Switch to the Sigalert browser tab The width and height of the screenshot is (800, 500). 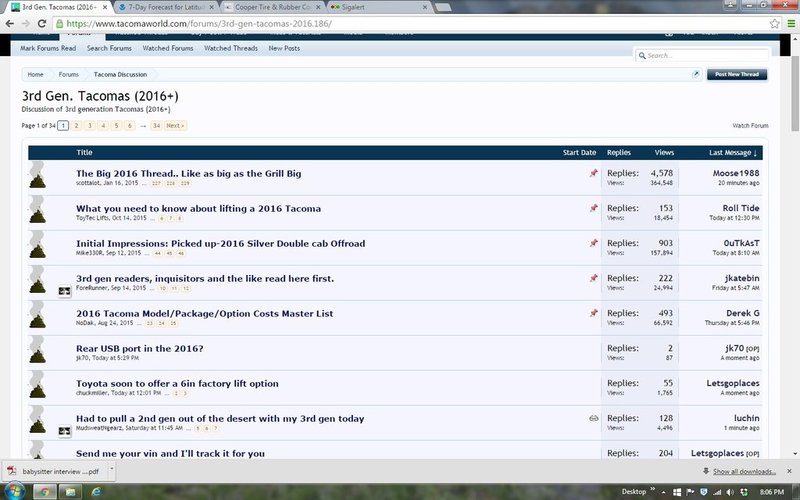tap(380, 7)
